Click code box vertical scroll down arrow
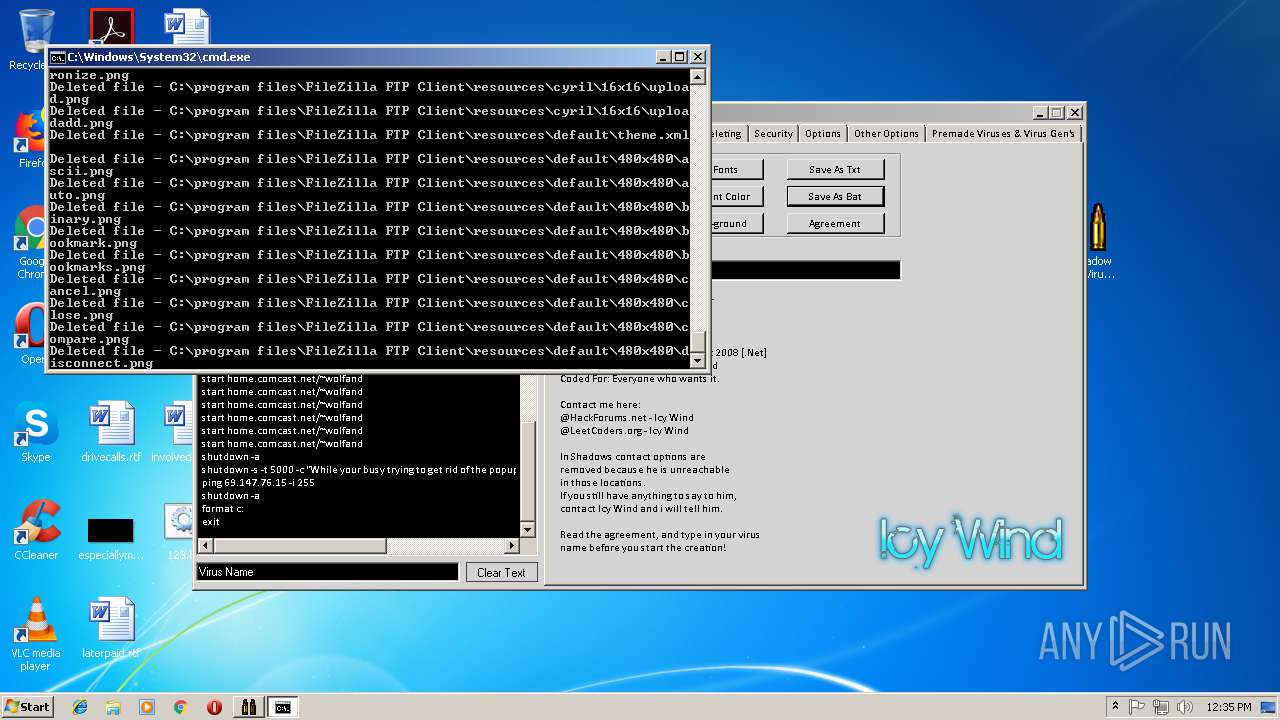The height and width of the screenshot is (720, 1280). [x=528, y=529]
